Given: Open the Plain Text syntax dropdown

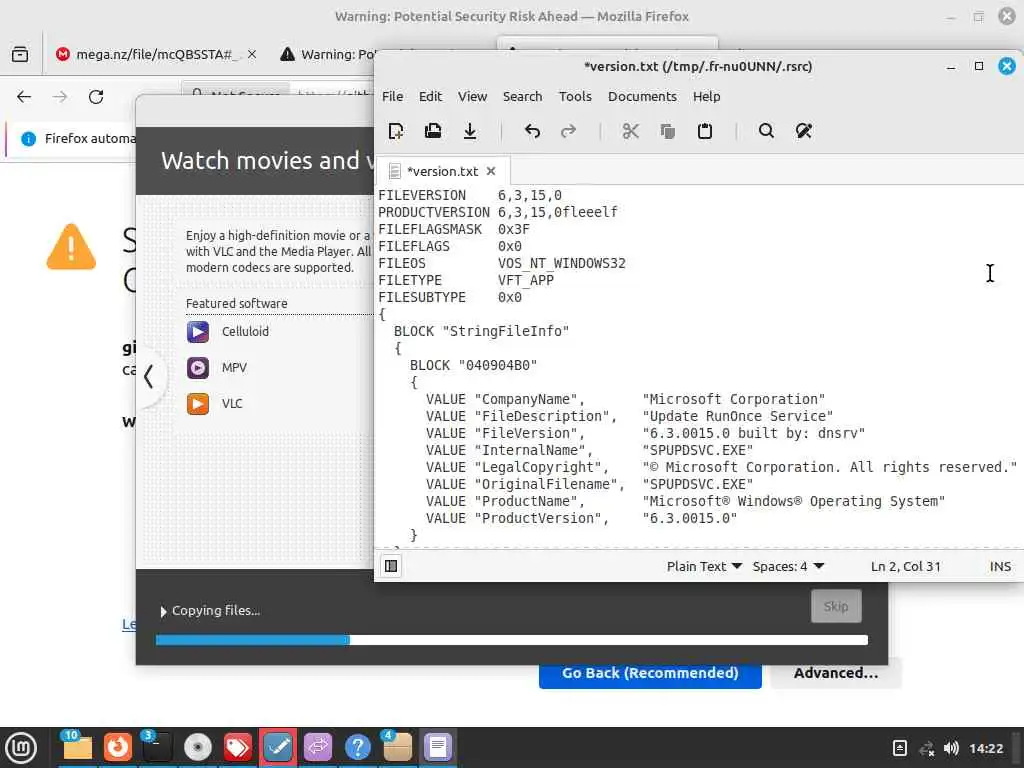Looking at the screenshot, I should click(704, 566).
